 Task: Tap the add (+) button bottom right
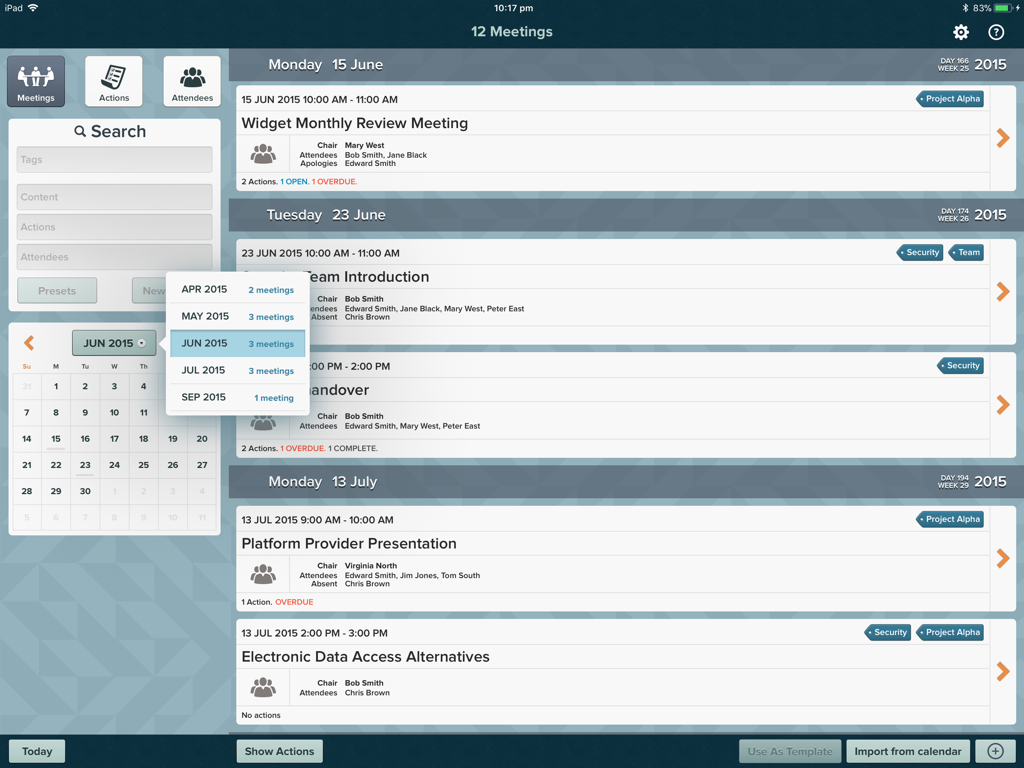click(995, 751)
